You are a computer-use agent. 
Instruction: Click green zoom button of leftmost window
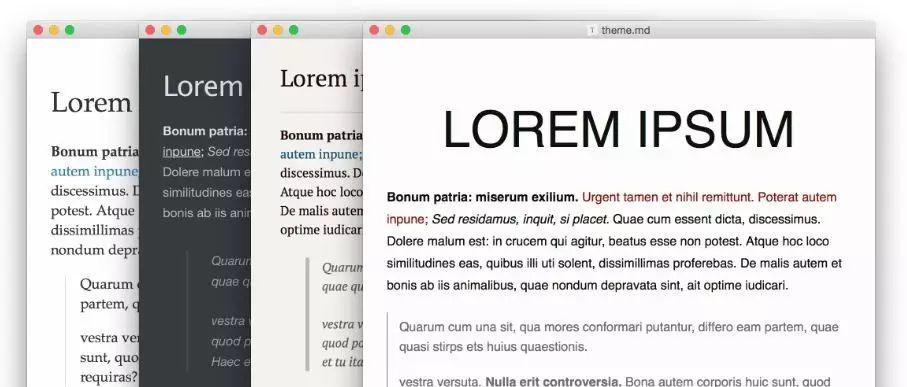69,30
